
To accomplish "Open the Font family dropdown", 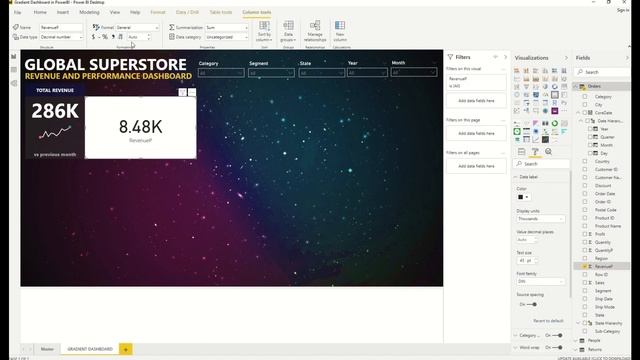I will point(540,281).
